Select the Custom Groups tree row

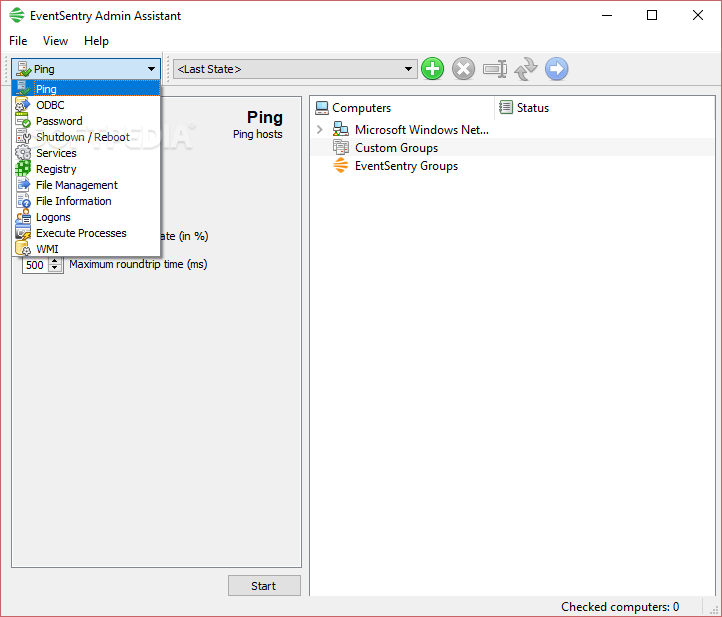[512, 147]
